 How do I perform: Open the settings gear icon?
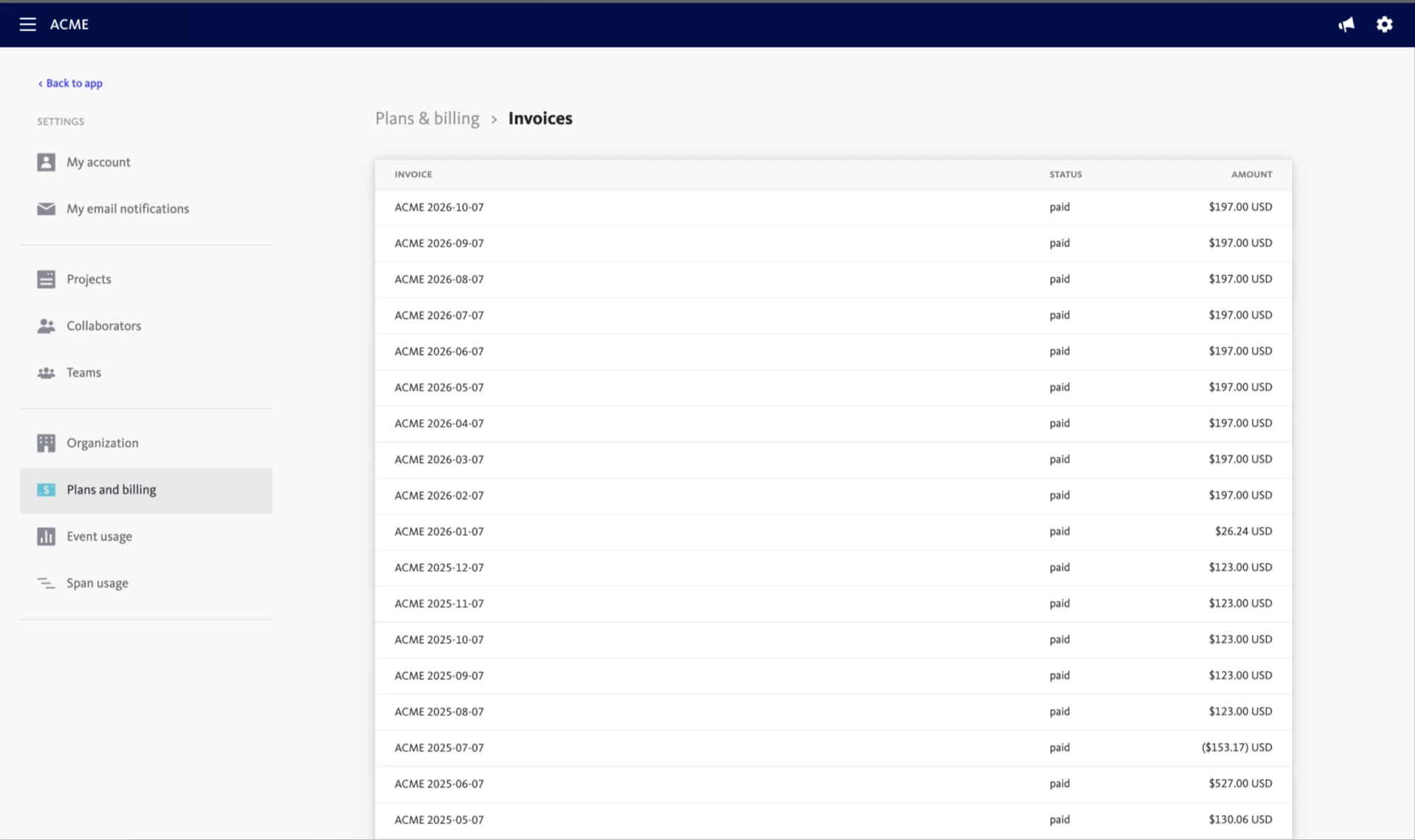1385,24
